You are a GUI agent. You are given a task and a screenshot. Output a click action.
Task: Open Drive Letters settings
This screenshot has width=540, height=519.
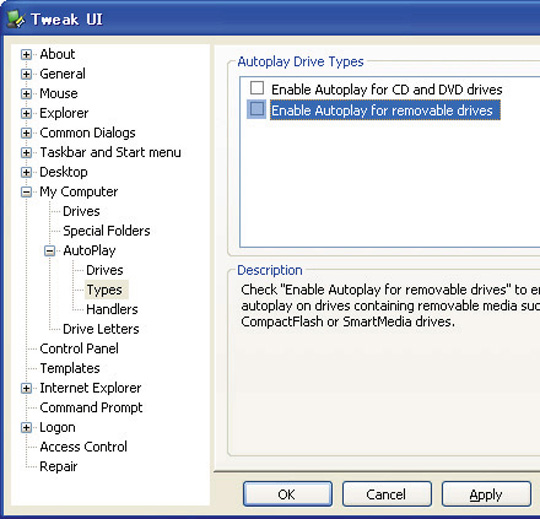point(101,329)
